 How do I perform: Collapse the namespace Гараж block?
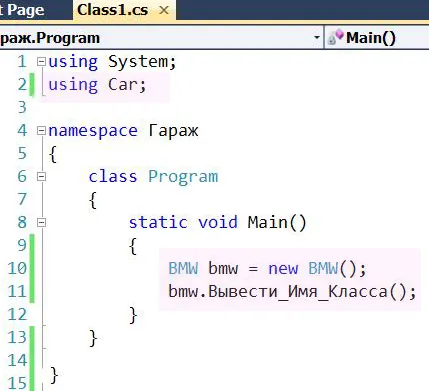[41, 130]
